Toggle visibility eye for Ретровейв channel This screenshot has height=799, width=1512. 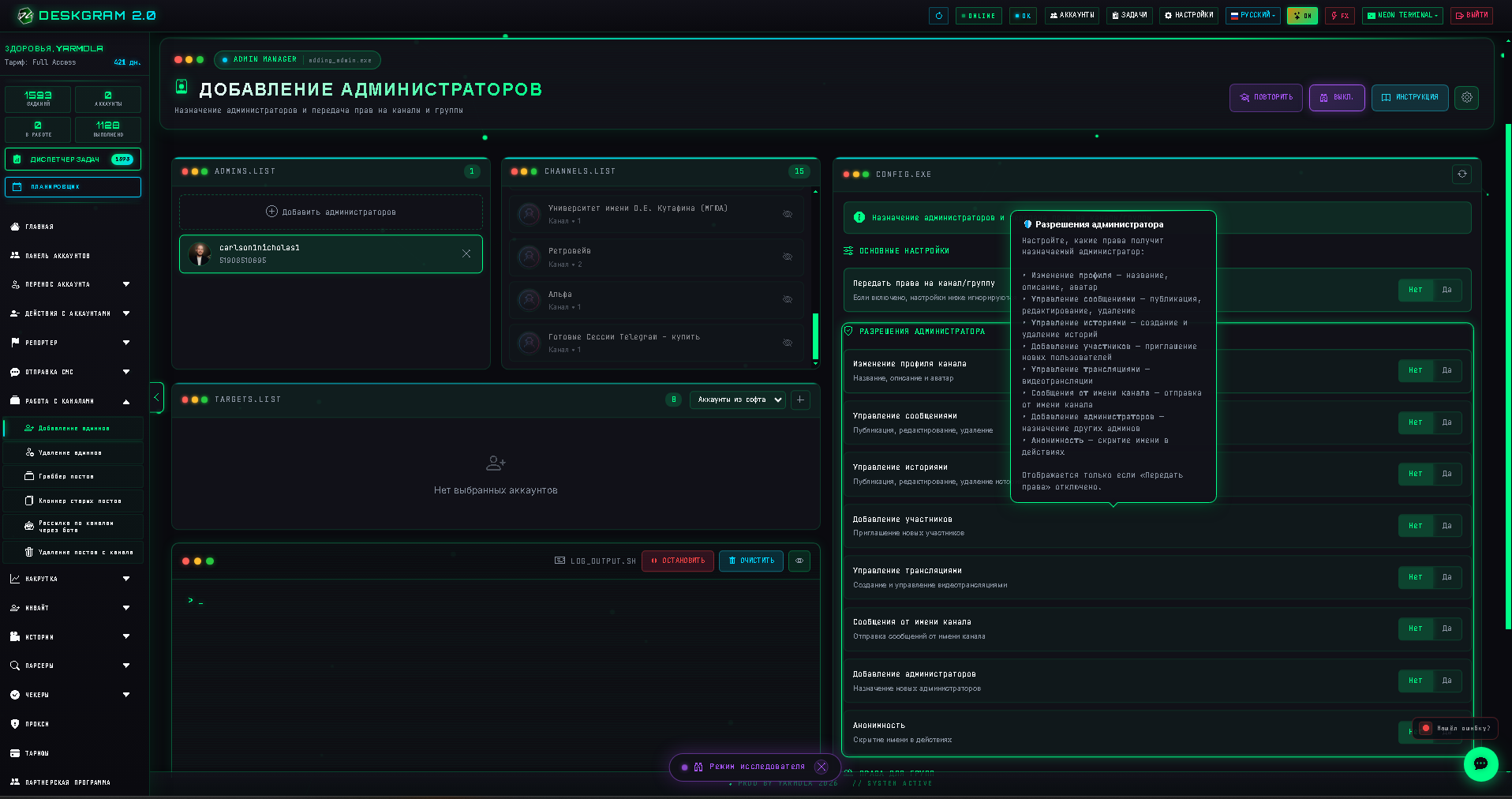click(787, 257)
